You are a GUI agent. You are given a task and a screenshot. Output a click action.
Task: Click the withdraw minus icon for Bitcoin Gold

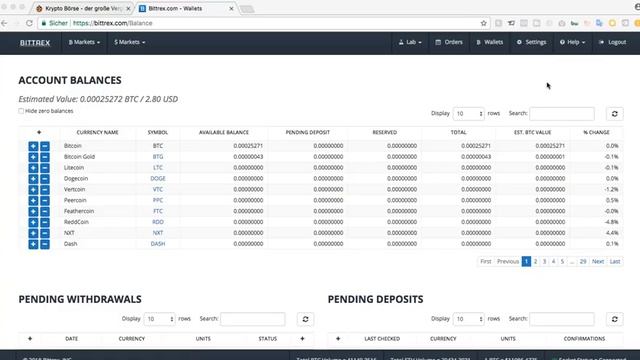click(45, 157)
